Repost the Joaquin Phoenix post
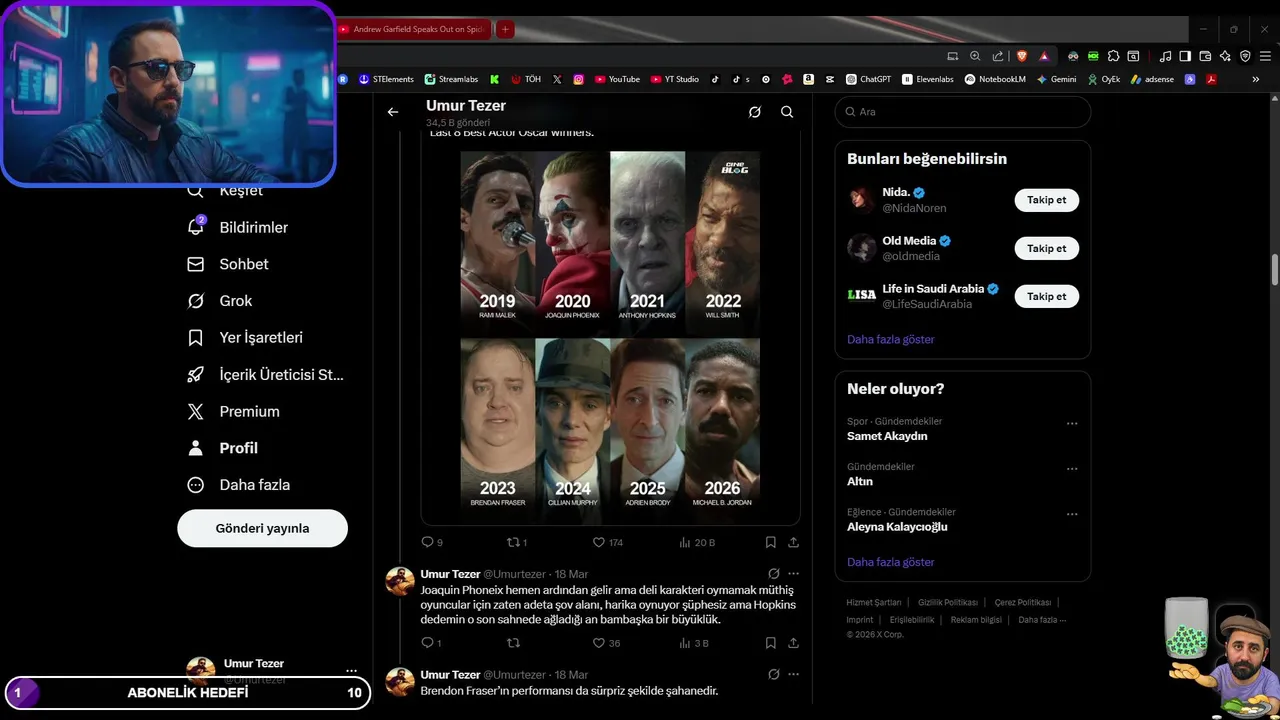 point(513,643)
